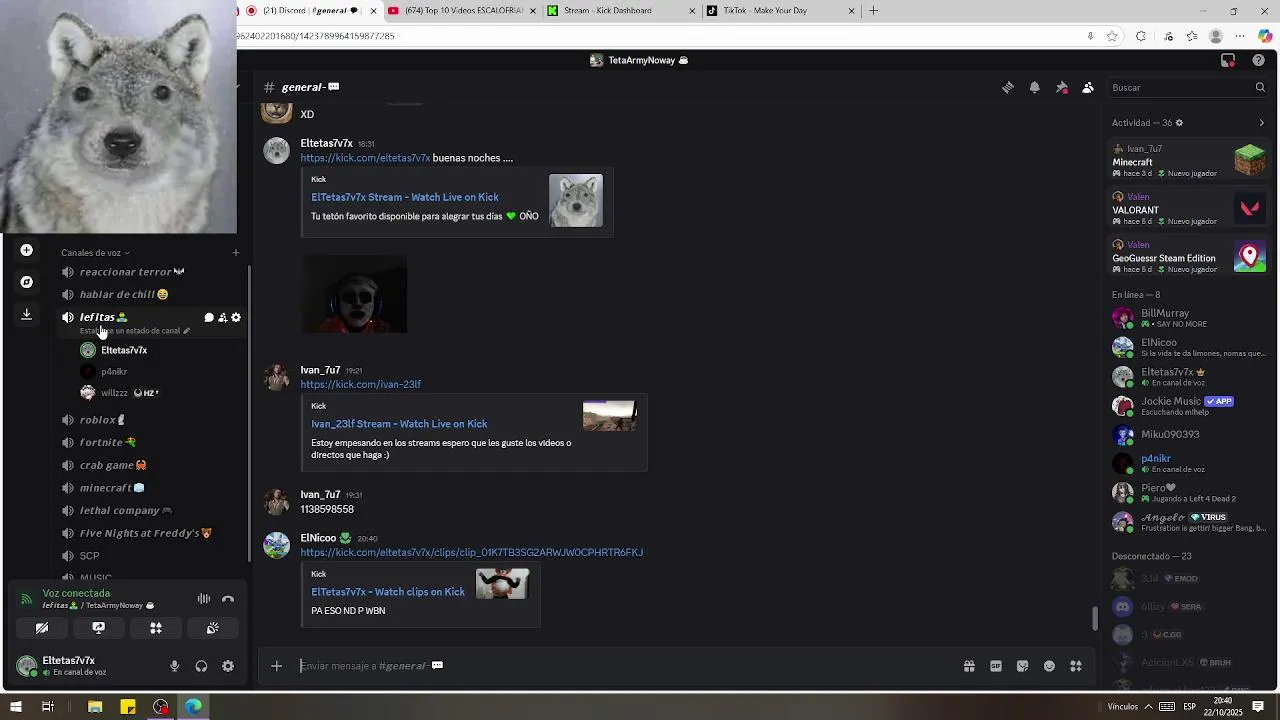Viewport: 1280px width, 720px height.
Task: Open the kick.com/ivan-23lf link
Action: (361, 384)
